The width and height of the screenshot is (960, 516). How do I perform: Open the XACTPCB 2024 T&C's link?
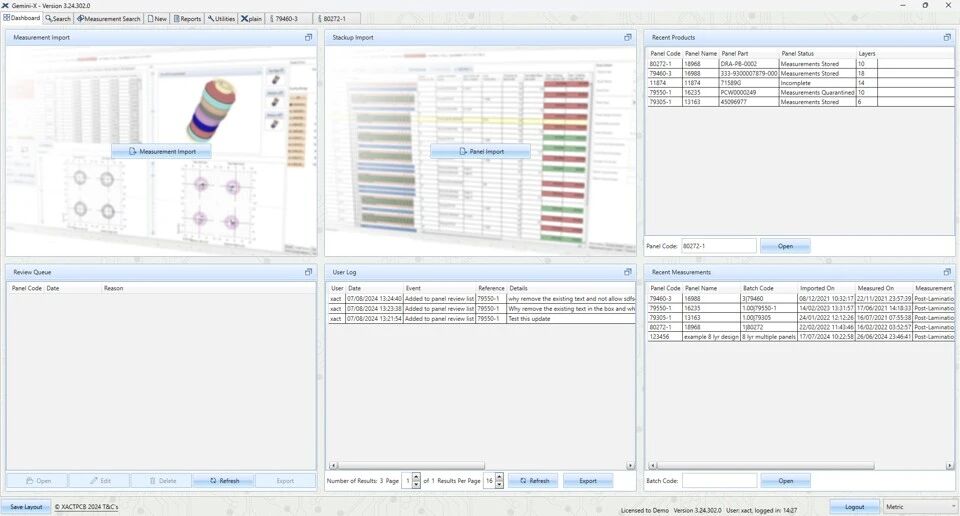click(86, 507)
